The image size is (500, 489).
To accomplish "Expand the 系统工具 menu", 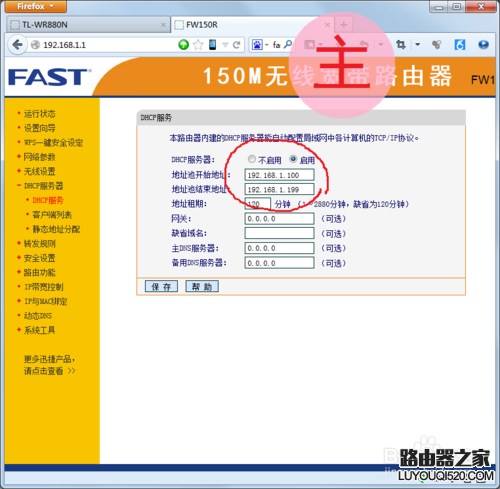I will (x=39, y=330).
